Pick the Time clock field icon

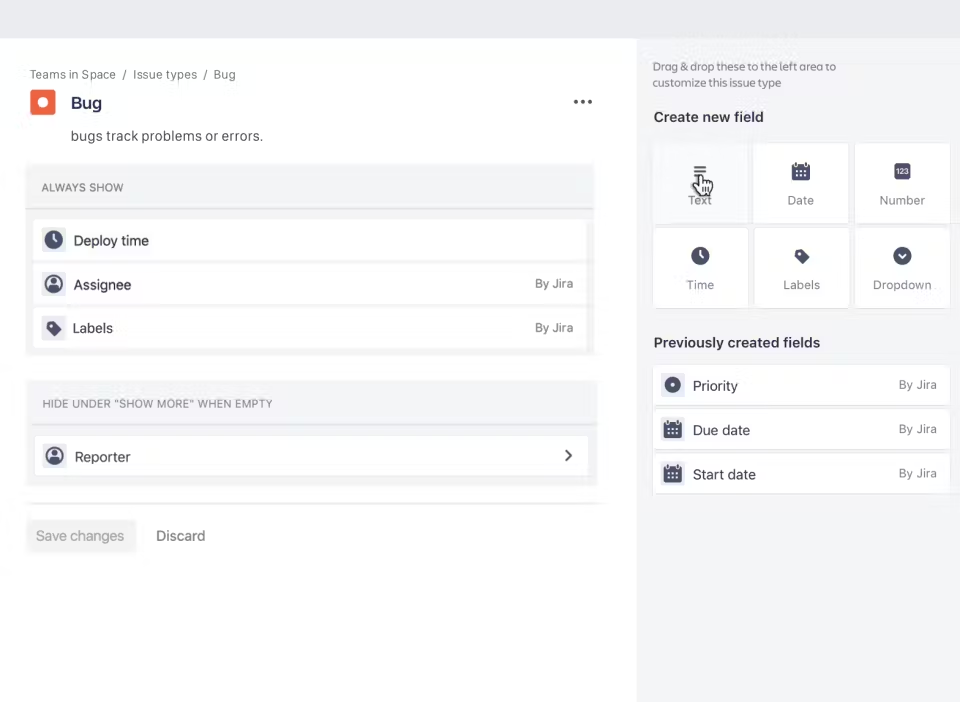tap(700, 257)
